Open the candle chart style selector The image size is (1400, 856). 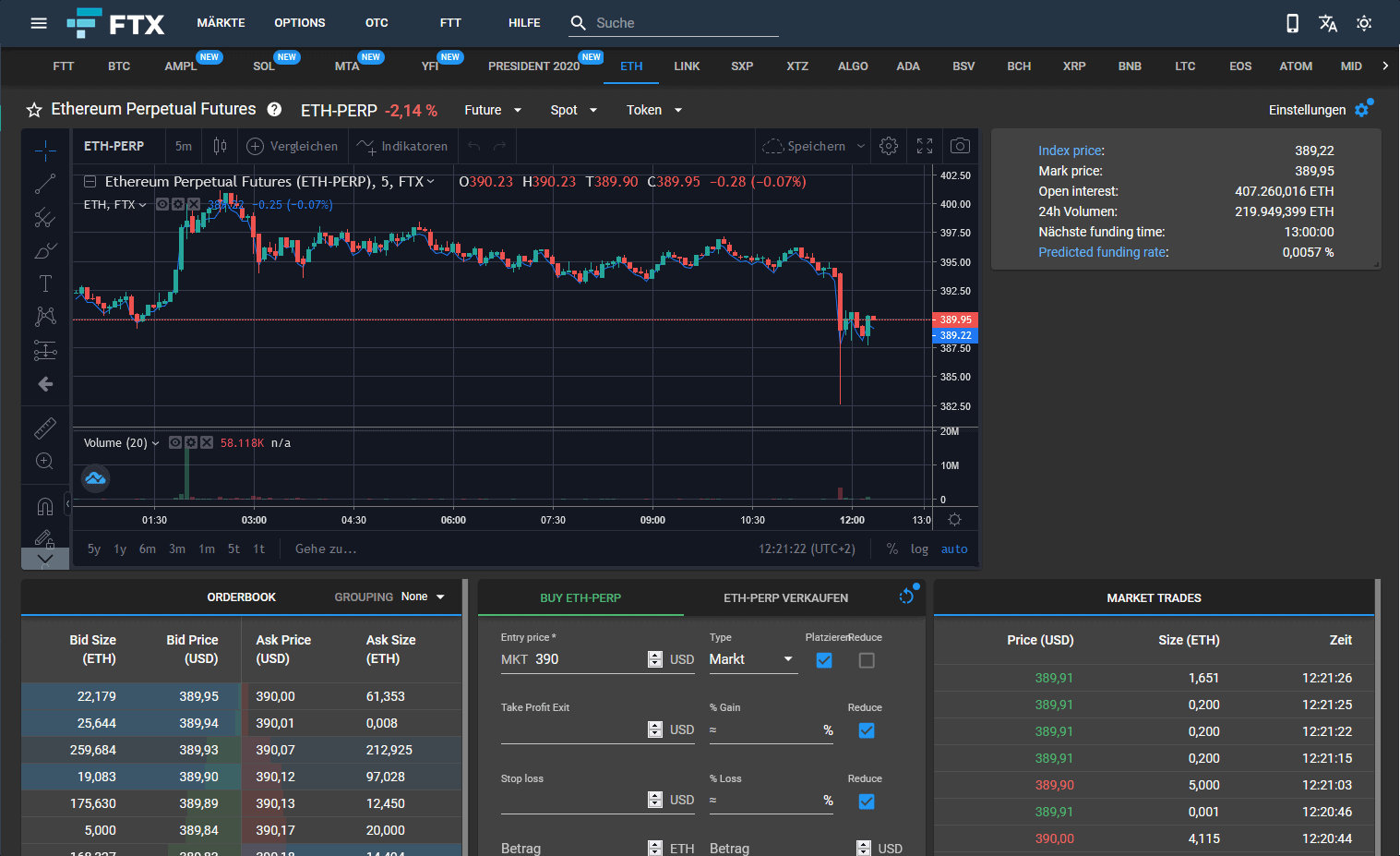point(220,146)
